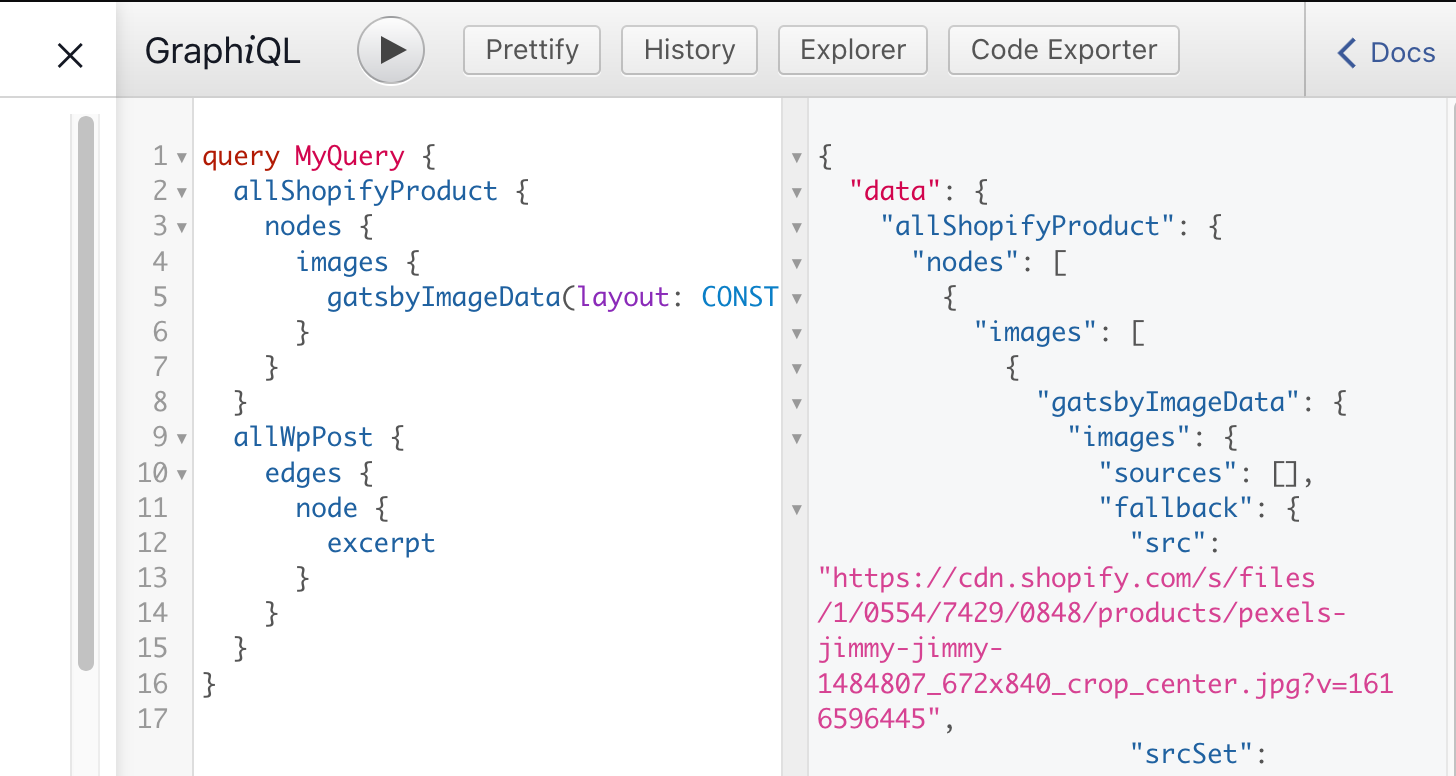The height and width of the screenshot is (776, 1456).
Task: Collapse "allShopifyProduct" in the result pane
Action: (797, 227)
